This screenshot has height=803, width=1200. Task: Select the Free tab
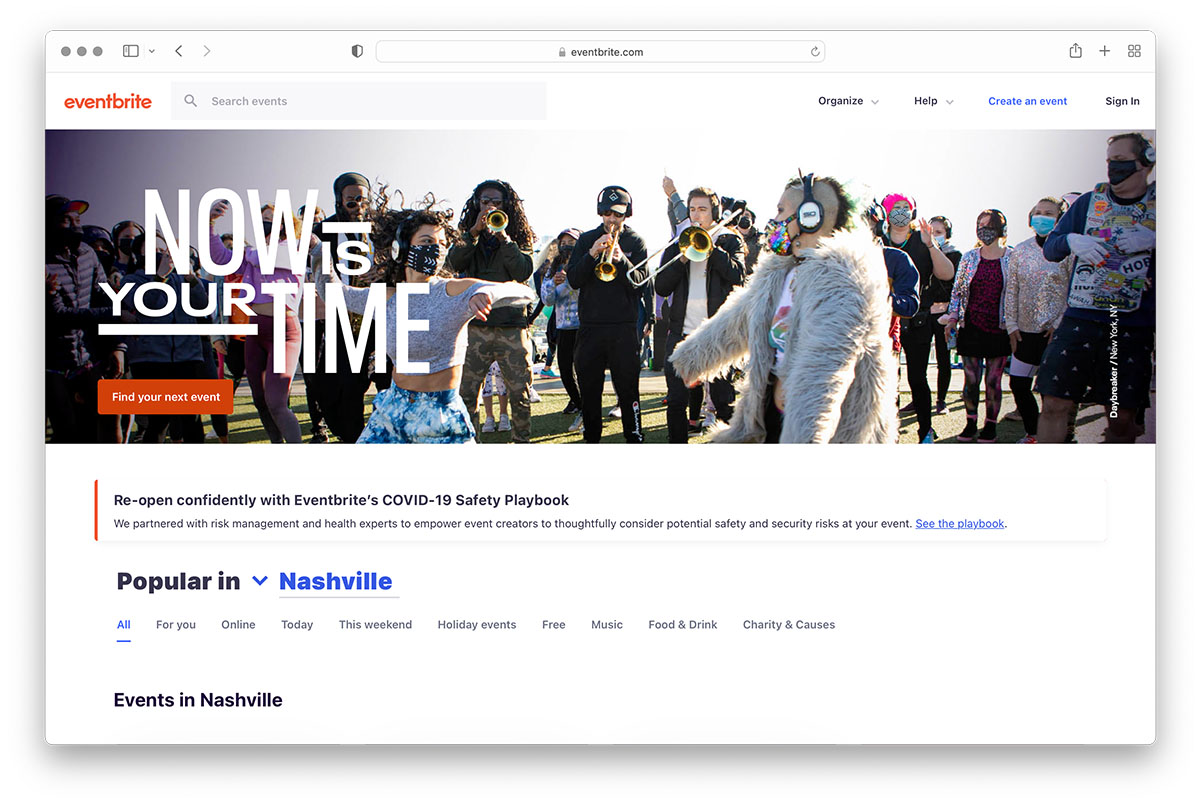coord(554,625)
